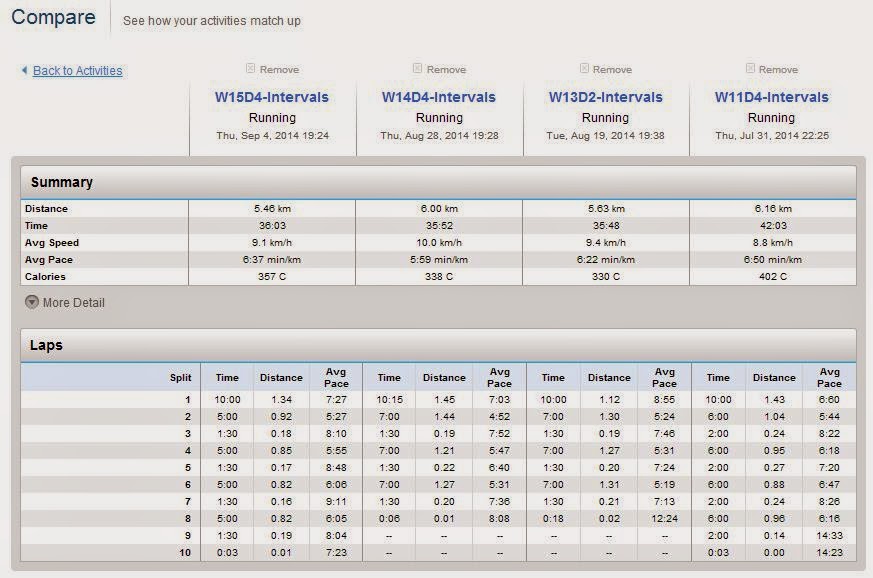Click the Remove icon above W13D2-Intervals
This screenshot has width=873, height=578.
(584, 68)
